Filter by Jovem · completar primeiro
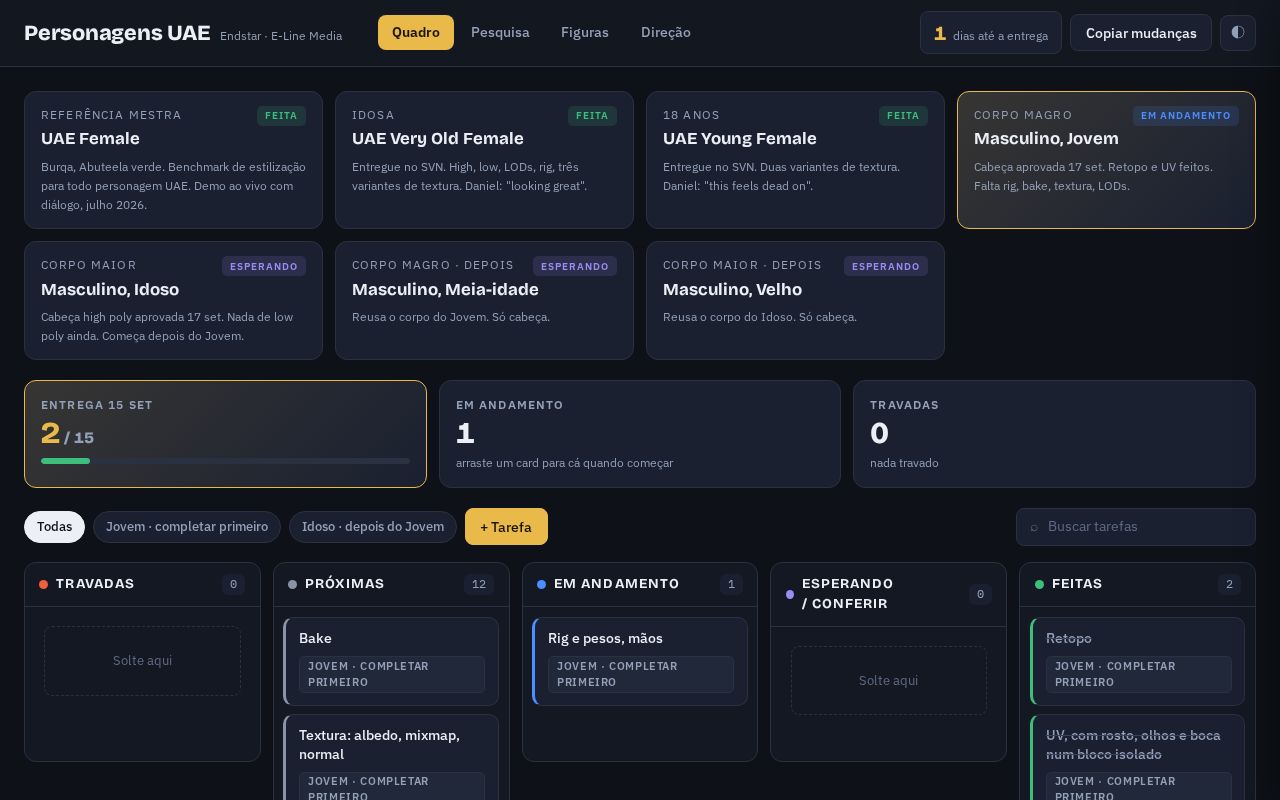Image resolution: width=1280 pixels, height=800 pixels. pyautogui.click(x=187, y=527)
